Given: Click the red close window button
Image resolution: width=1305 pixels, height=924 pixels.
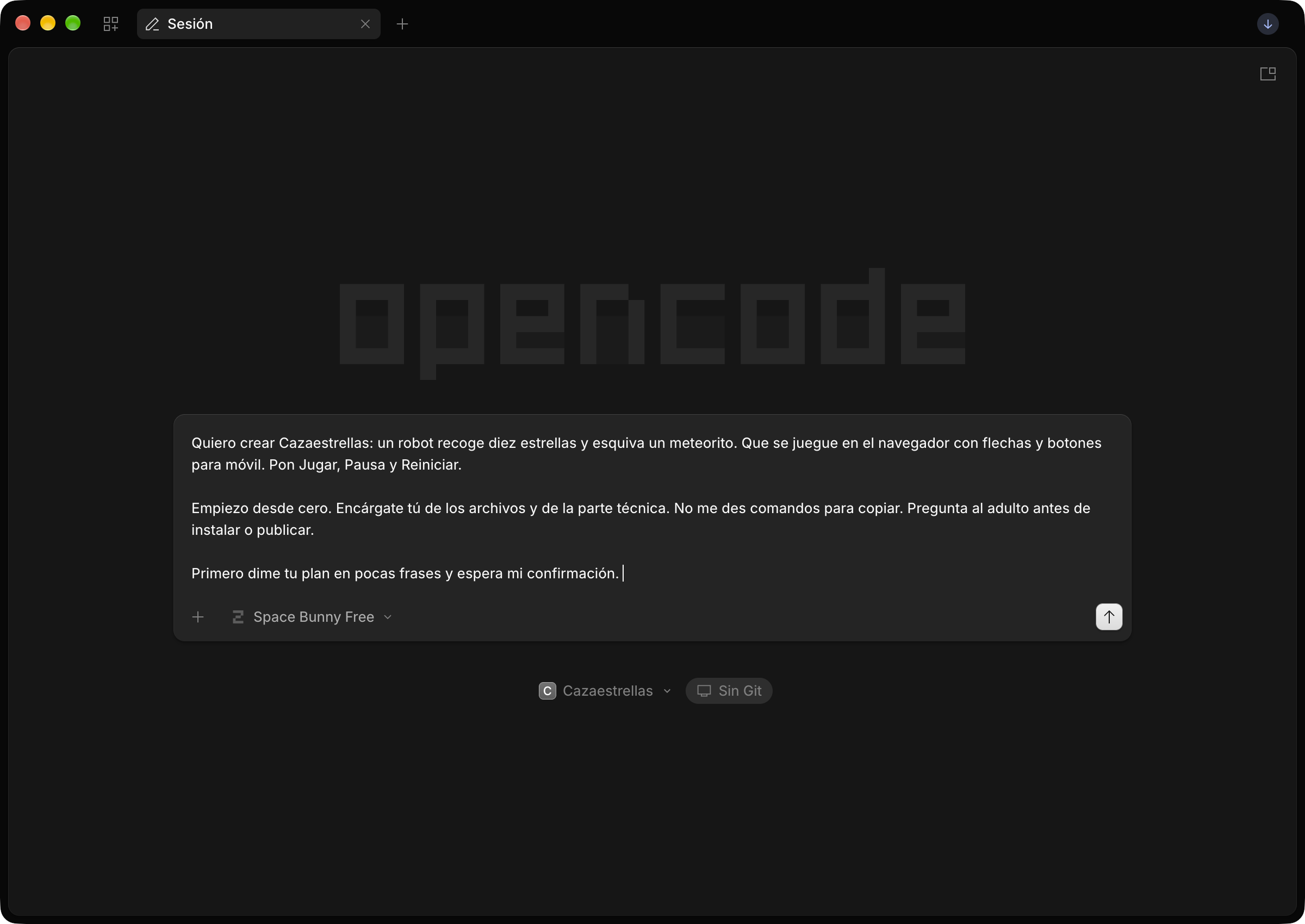Looking at the screenshot, I should click(23, 23).
